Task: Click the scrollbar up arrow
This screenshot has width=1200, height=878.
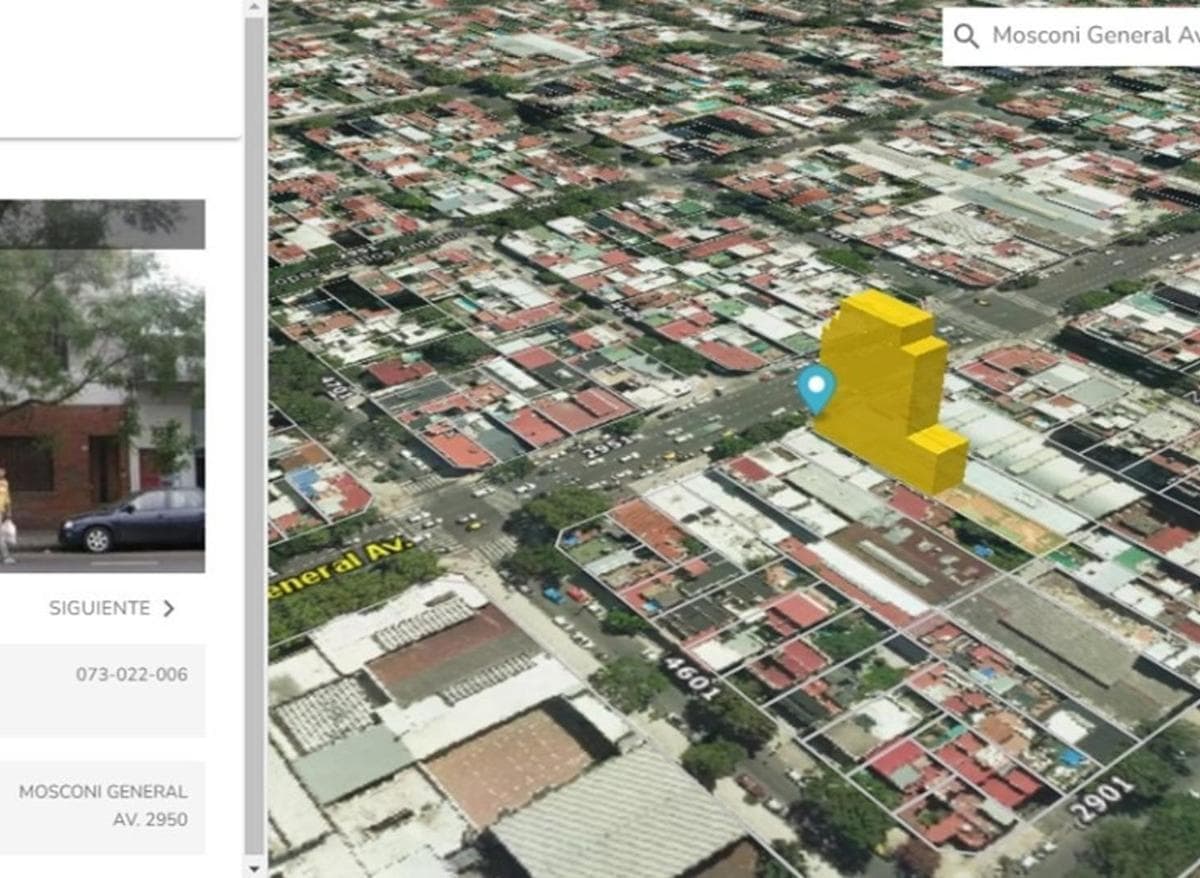Action: click(x=255, y=8)
